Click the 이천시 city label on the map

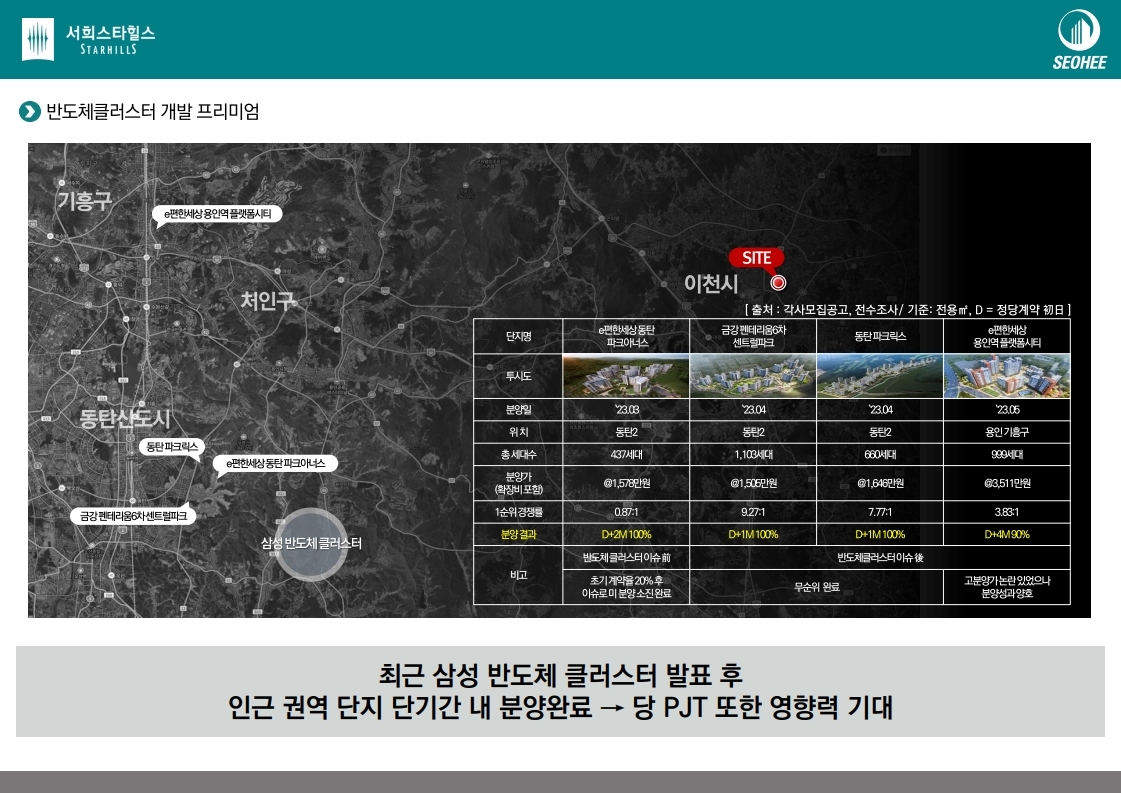click(x=711, y=283)
